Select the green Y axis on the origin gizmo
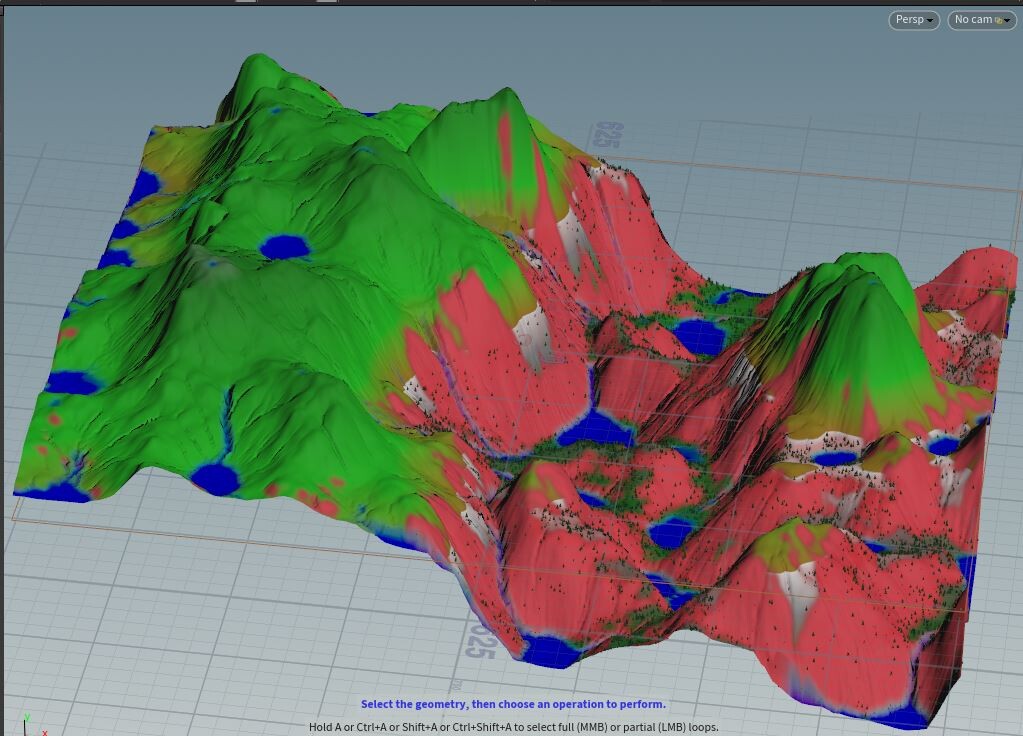 pyautogui.click(x=27, y=716)
